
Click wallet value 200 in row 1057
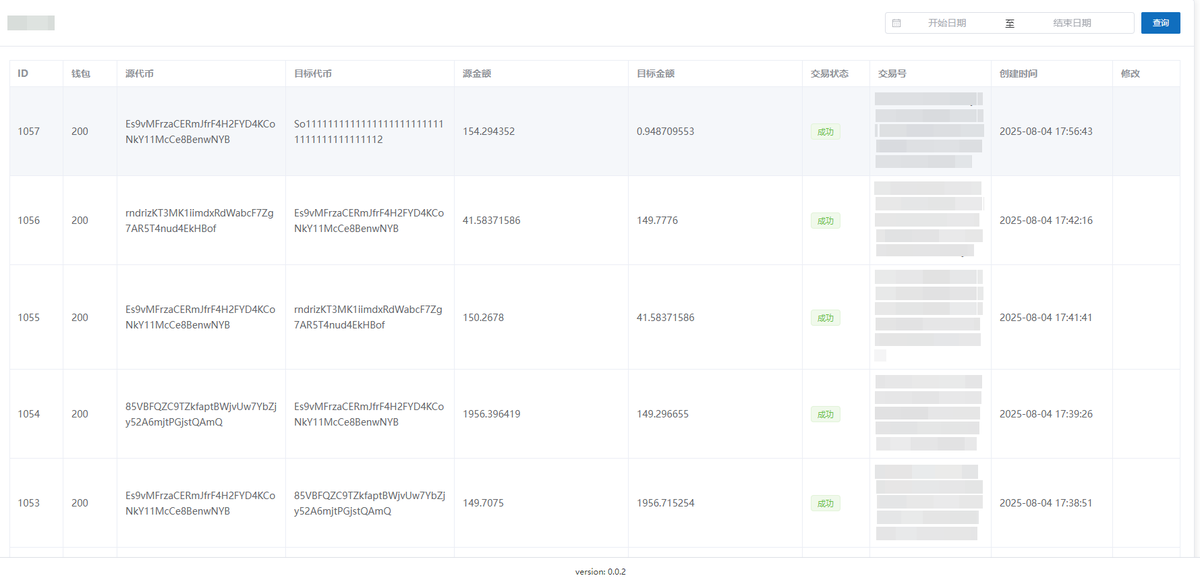80,132
